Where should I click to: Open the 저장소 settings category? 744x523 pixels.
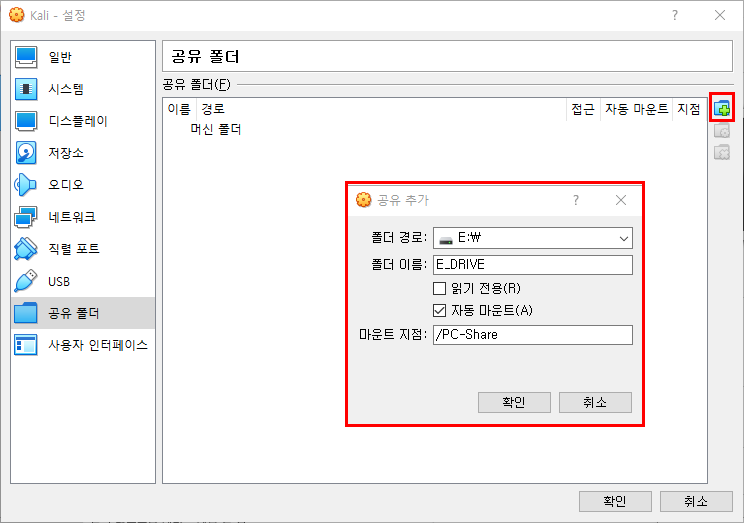pos(83,153)
